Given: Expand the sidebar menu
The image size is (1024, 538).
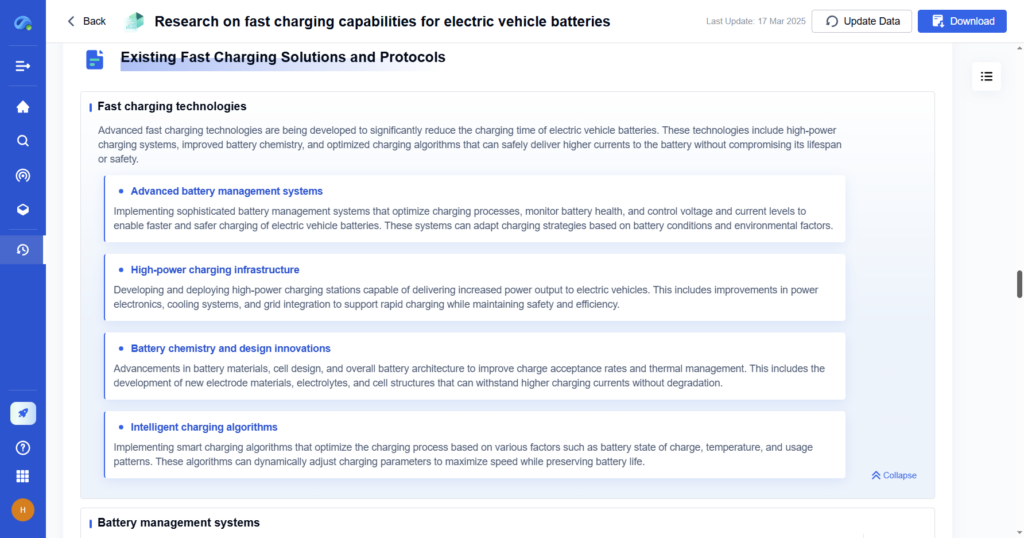Looking at the screenshot, I should [x=22, y=66].
